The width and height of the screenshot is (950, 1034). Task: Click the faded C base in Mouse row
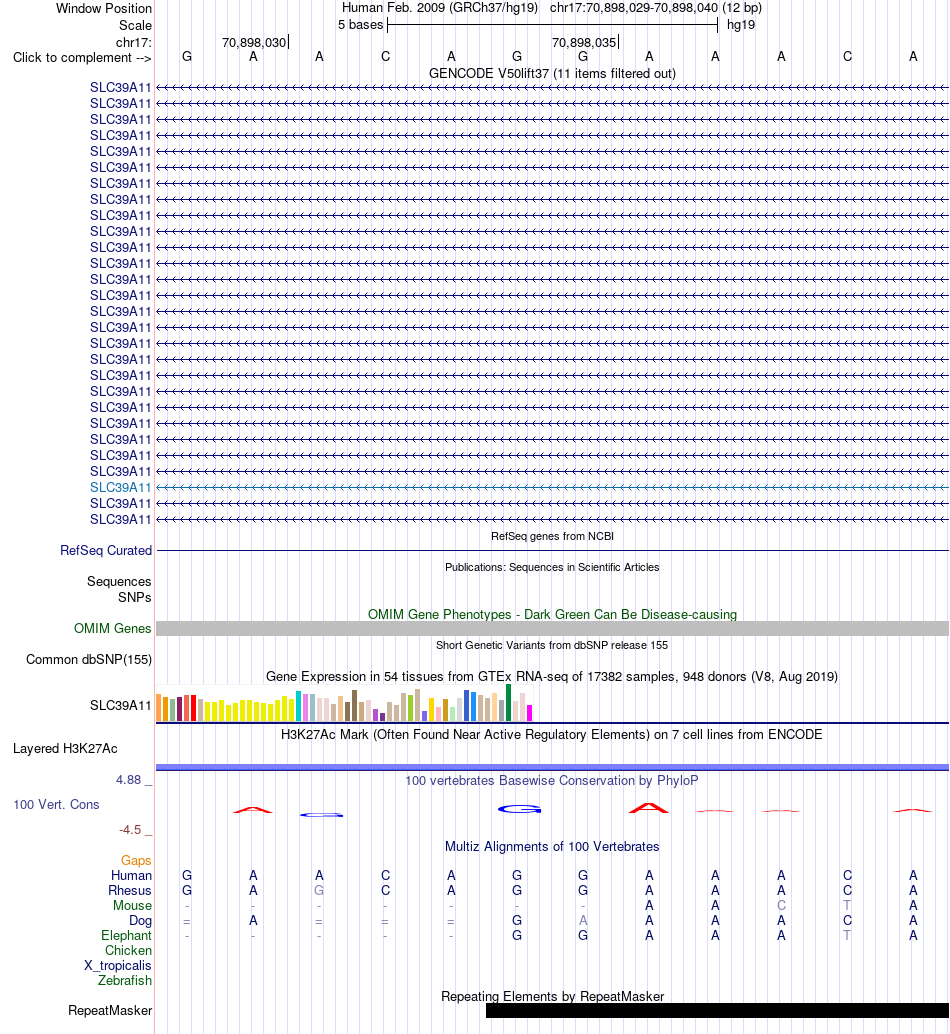pyautogui.click(x=781, y=905)
